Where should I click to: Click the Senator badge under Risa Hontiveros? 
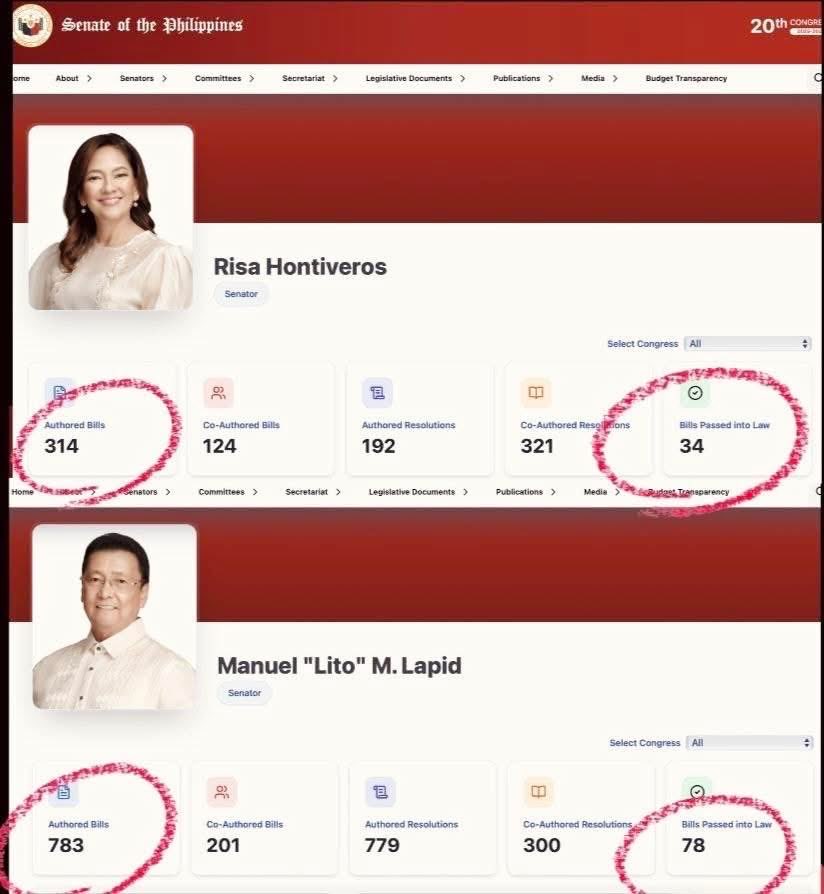click(241, 294)
